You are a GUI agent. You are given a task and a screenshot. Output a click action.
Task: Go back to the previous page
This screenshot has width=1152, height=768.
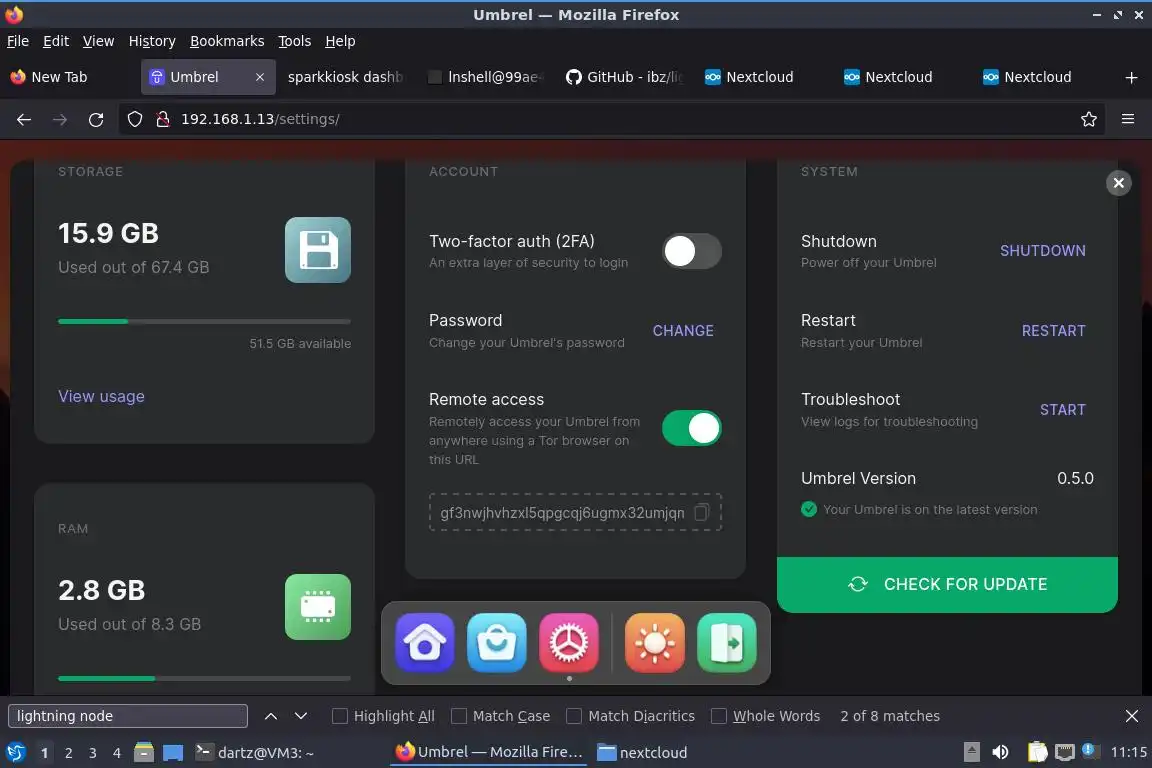[x=24, y=119]
